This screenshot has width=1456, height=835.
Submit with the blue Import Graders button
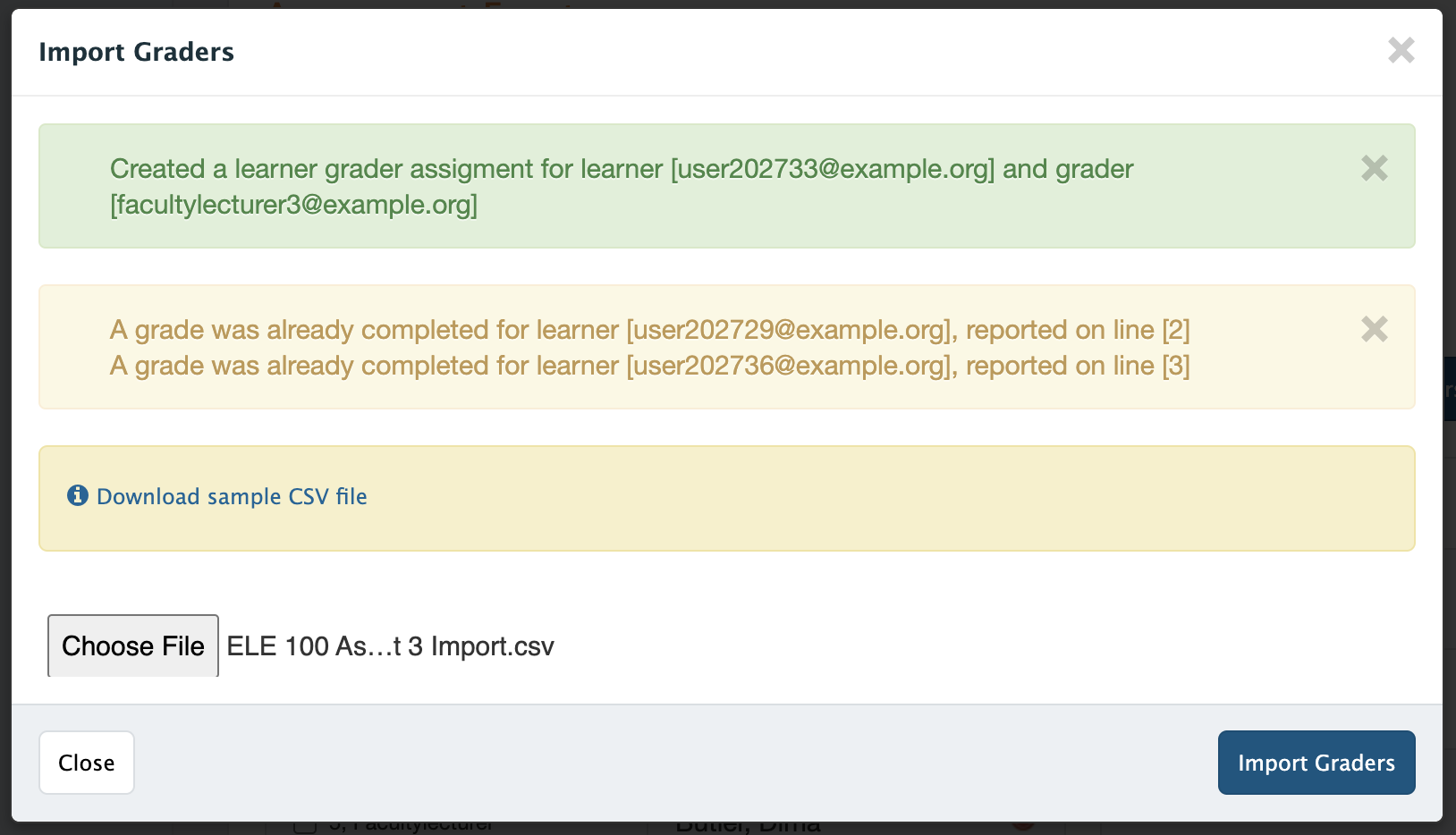1316,763
